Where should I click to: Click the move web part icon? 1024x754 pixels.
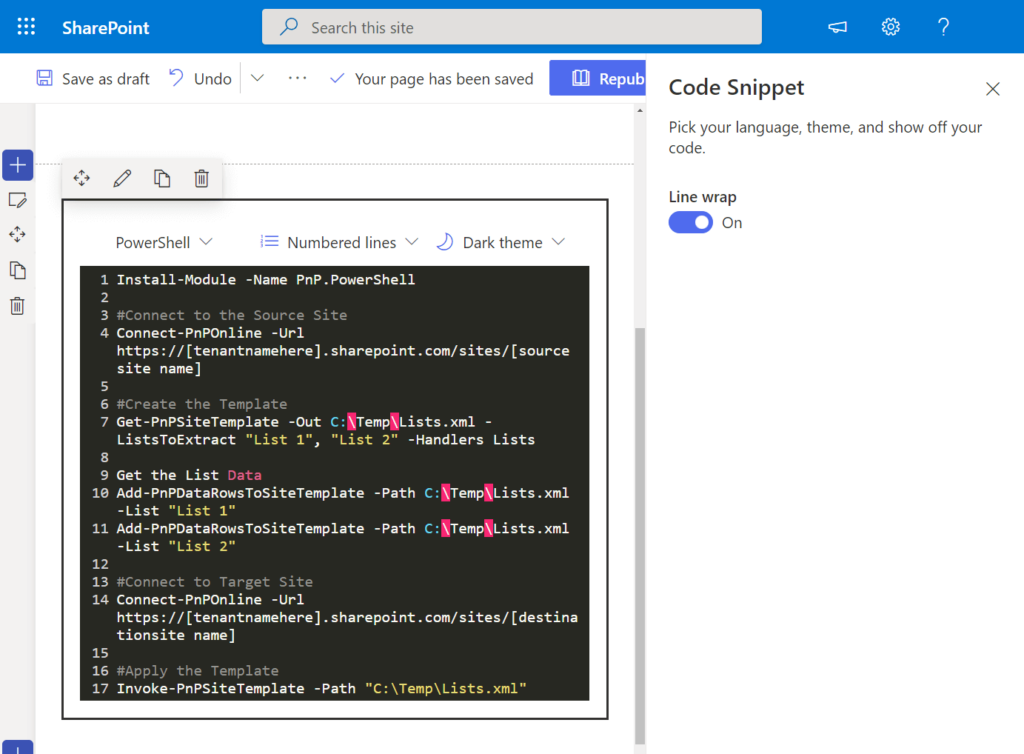coord(82,178)
